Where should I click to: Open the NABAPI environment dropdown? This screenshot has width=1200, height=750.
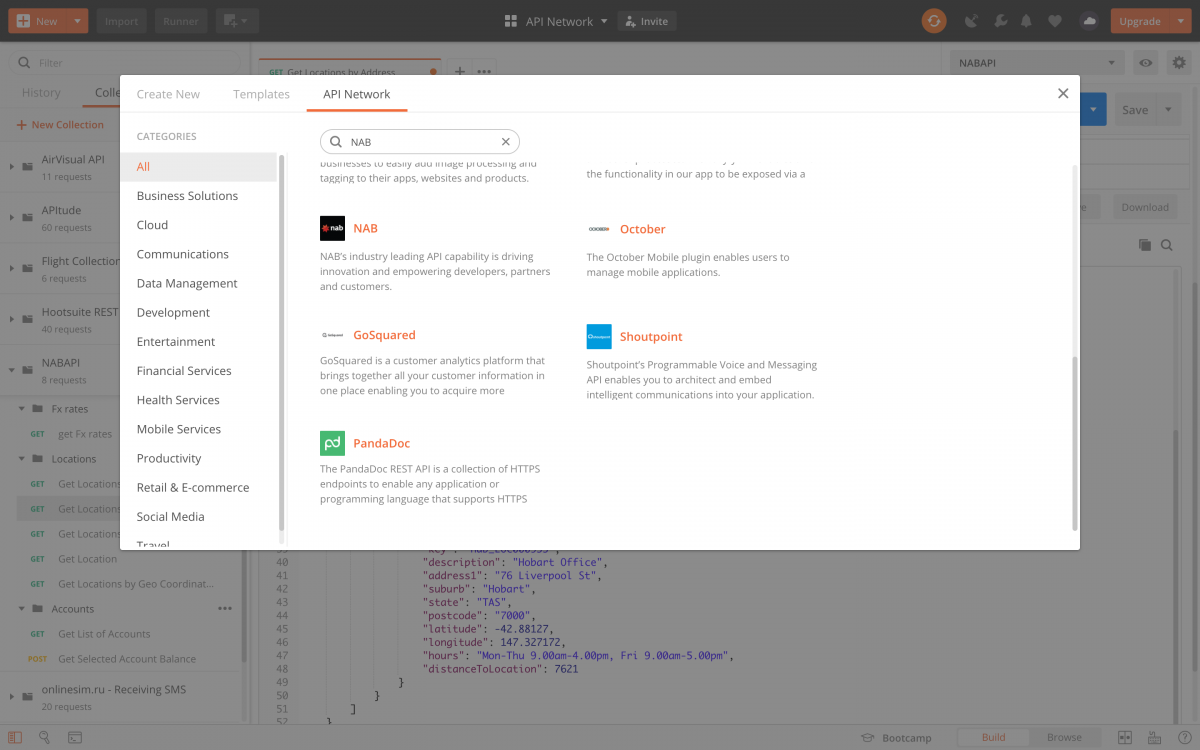[1037, 63]
